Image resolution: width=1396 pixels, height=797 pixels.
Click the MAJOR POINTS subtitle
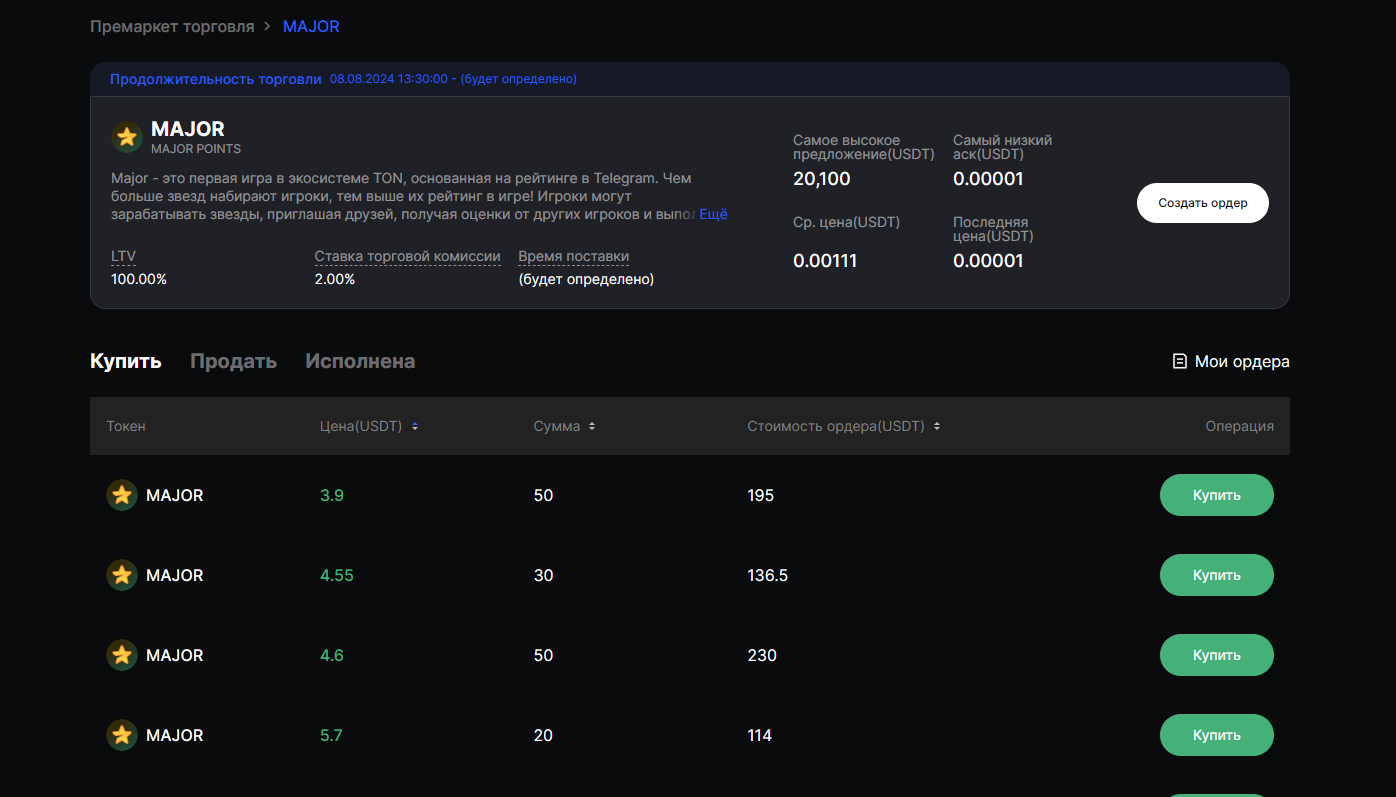click(x=196, y=149)
